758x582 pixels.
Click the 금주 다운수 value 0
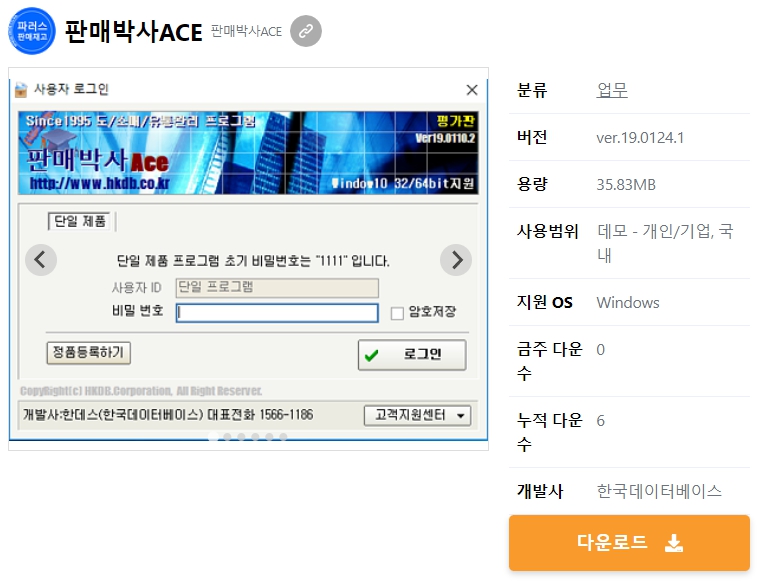[600, 349]
